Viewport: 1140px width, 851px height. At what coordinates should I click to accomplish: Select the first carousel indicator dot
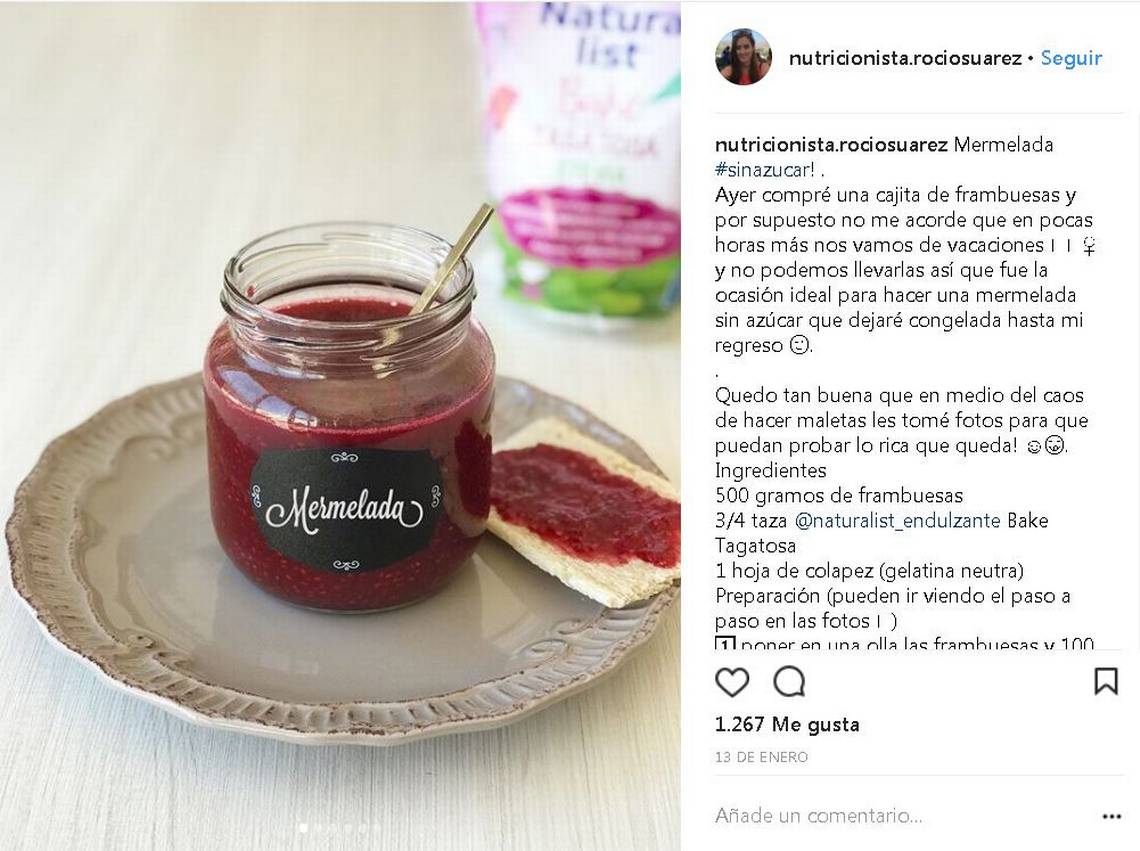coord(303,828)
